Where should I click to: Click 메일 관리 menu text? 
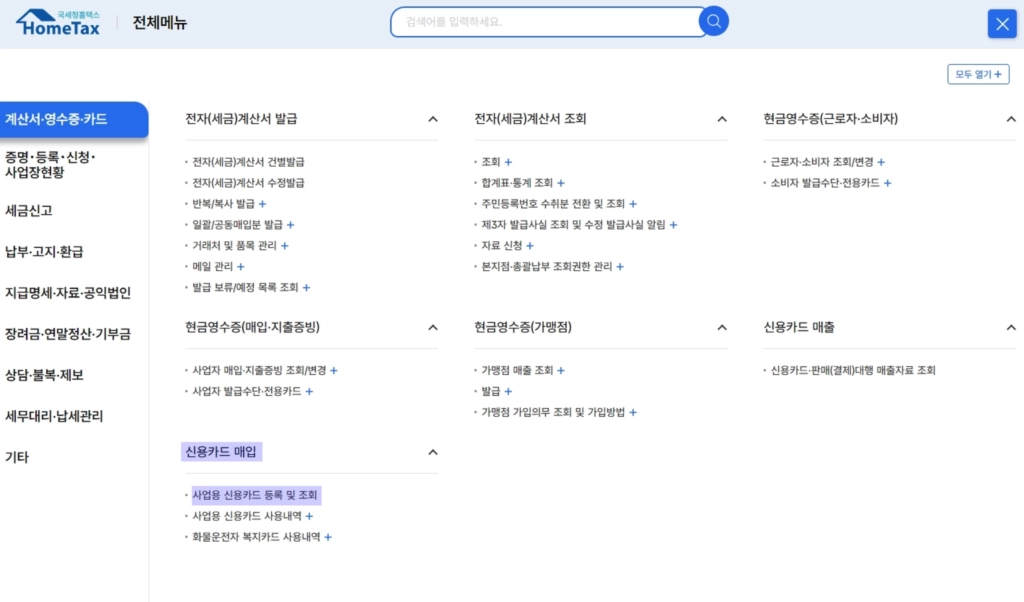click(x=213, y=266)
